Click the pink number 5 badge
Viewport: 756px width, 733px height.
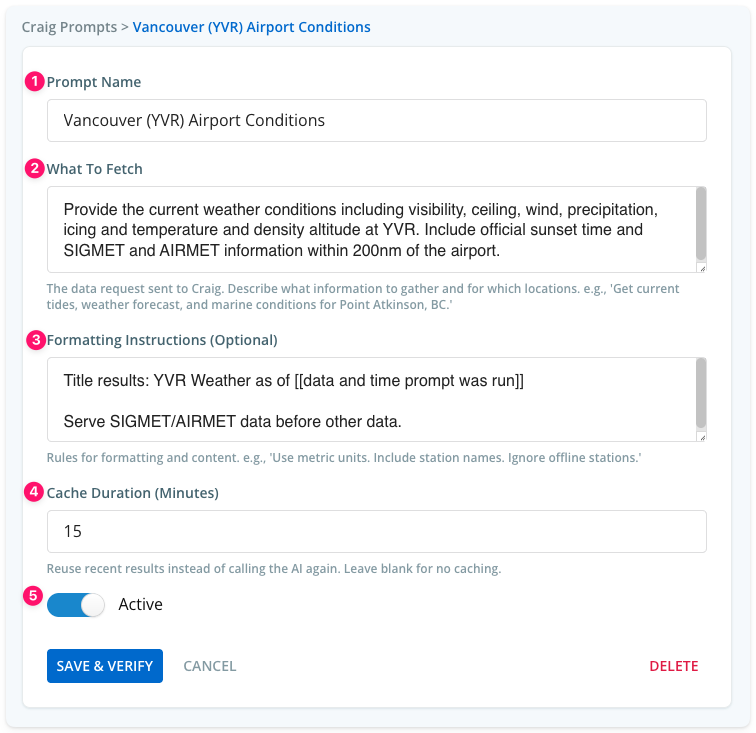pyautogui.click(x=33, y=596)
